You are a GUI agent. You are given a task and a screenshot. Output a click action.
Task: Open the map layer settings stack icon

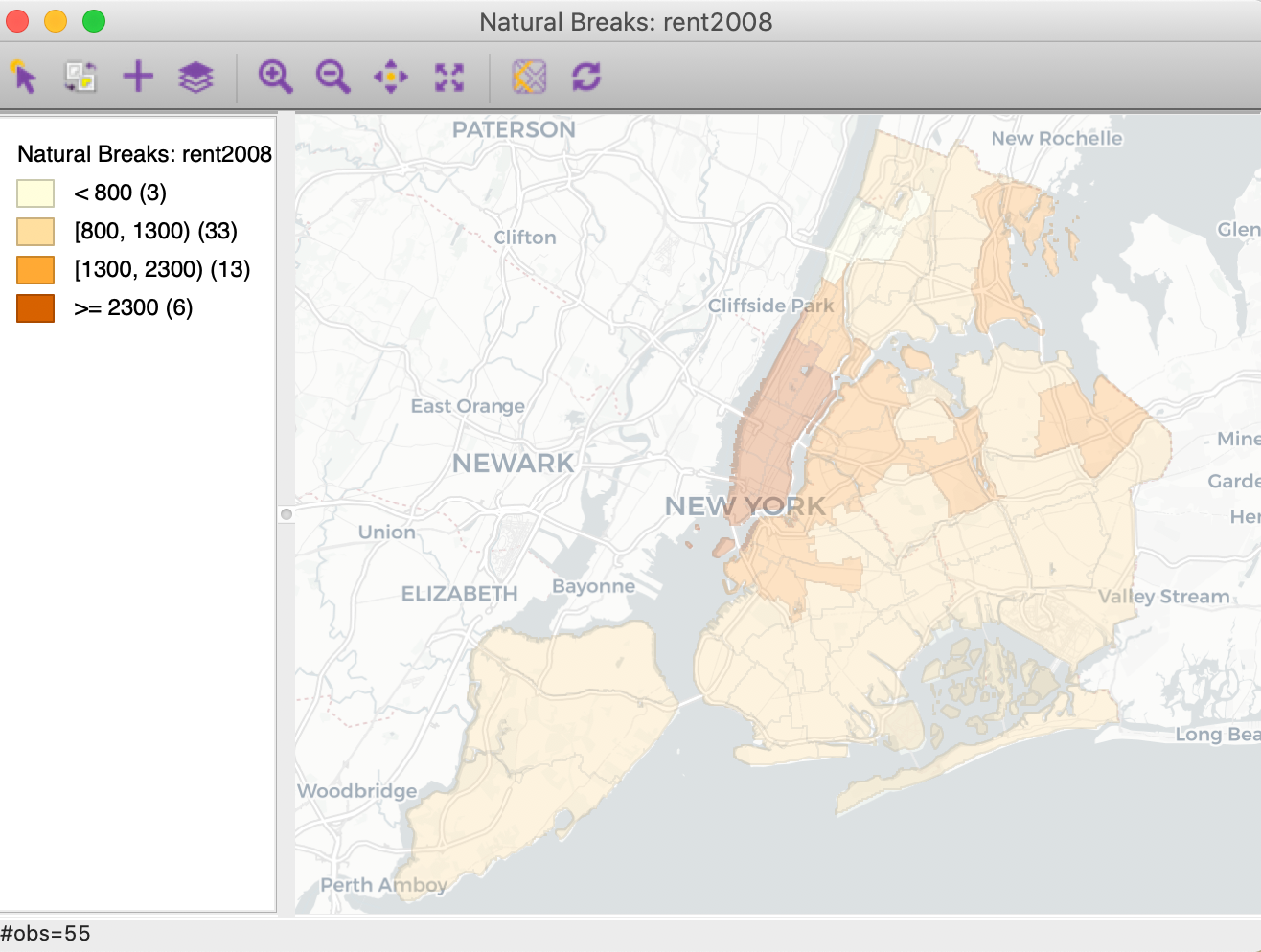(x=195, y=77)
